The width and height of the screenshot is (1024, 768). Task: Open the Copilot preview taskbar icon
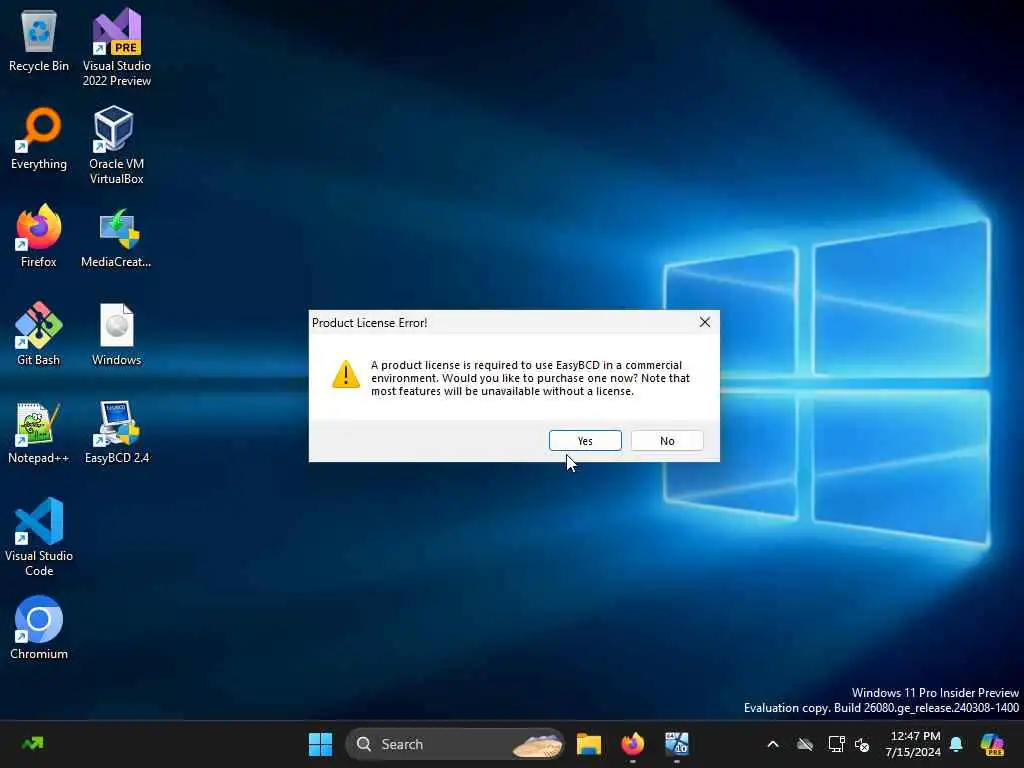coord(992,744)
